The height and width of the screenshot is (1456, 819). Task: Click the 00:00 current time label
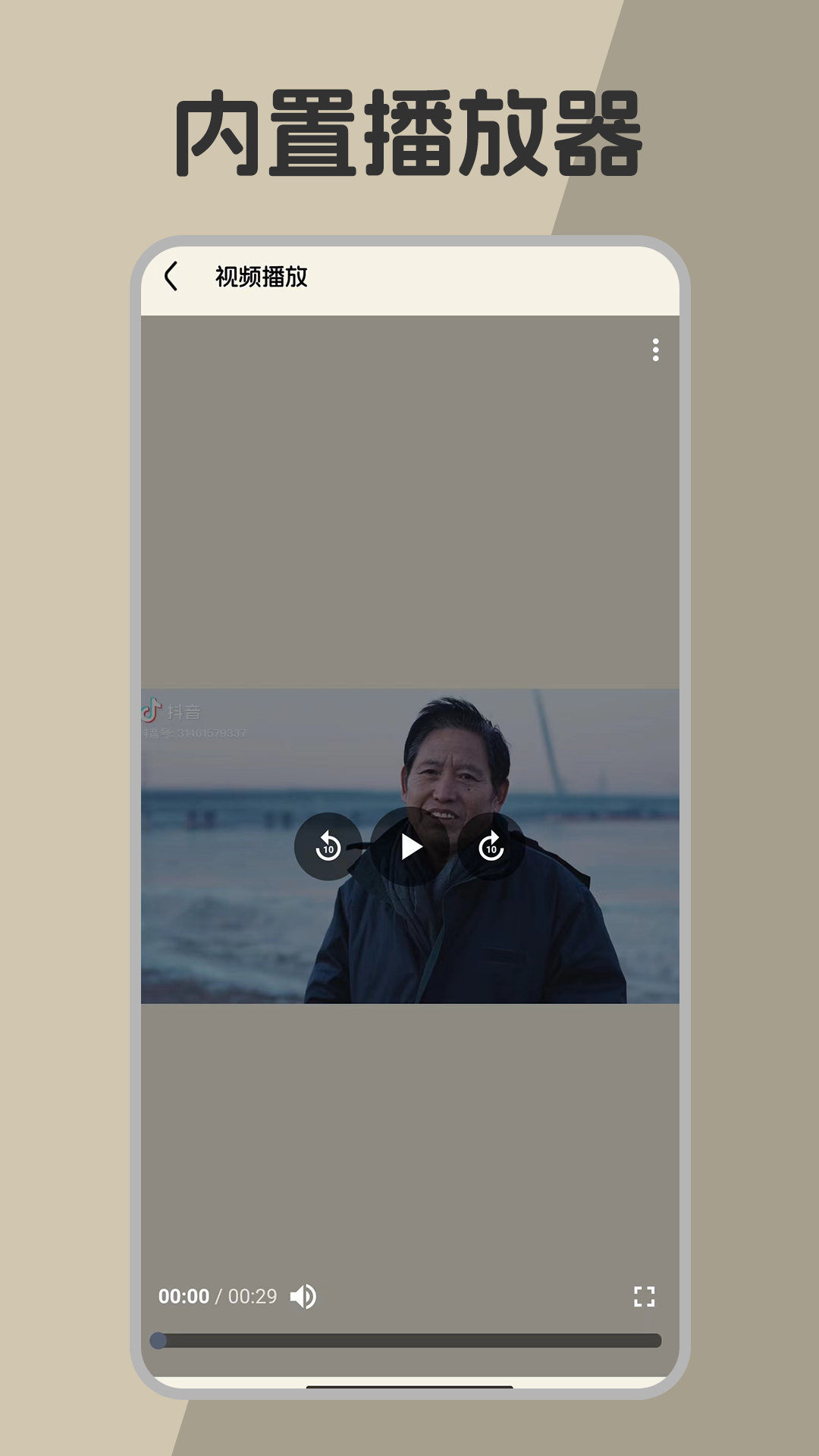184,1297
